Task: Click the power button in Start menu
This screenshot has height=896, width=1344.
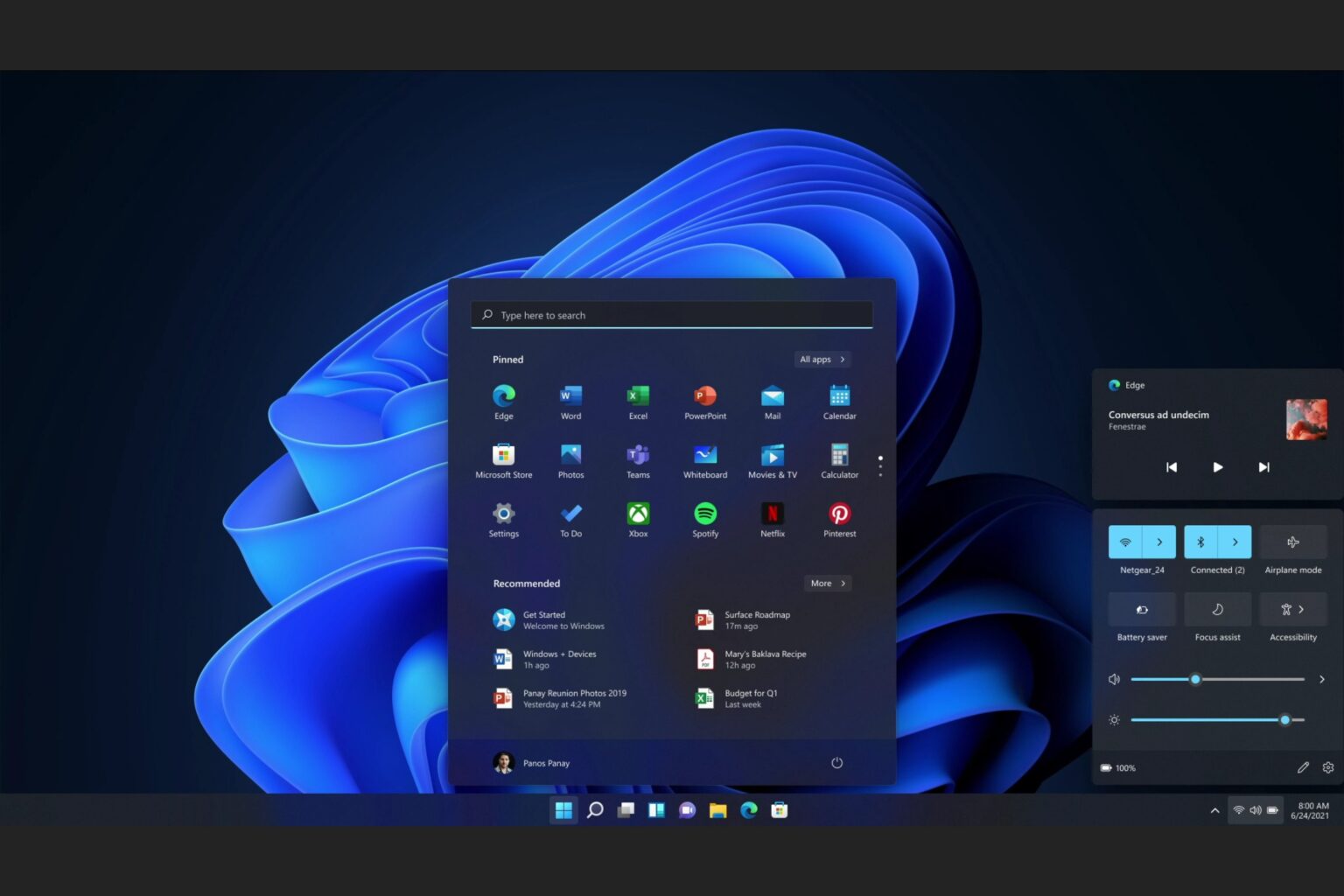Action: pos(836,763)
